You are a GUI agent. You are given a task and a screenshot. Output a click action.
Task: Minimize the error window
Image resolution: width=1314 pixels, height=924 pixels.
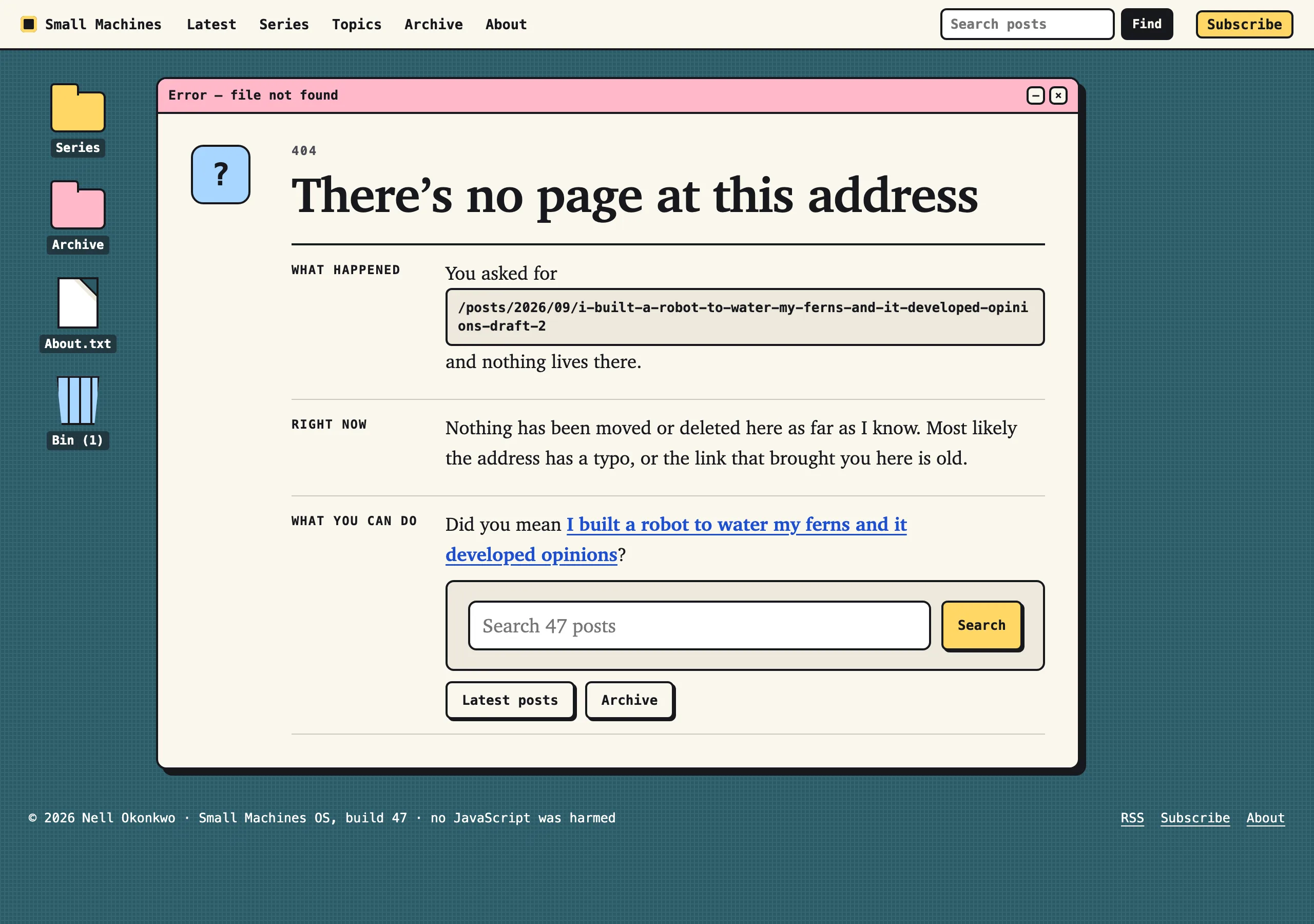1035,95
